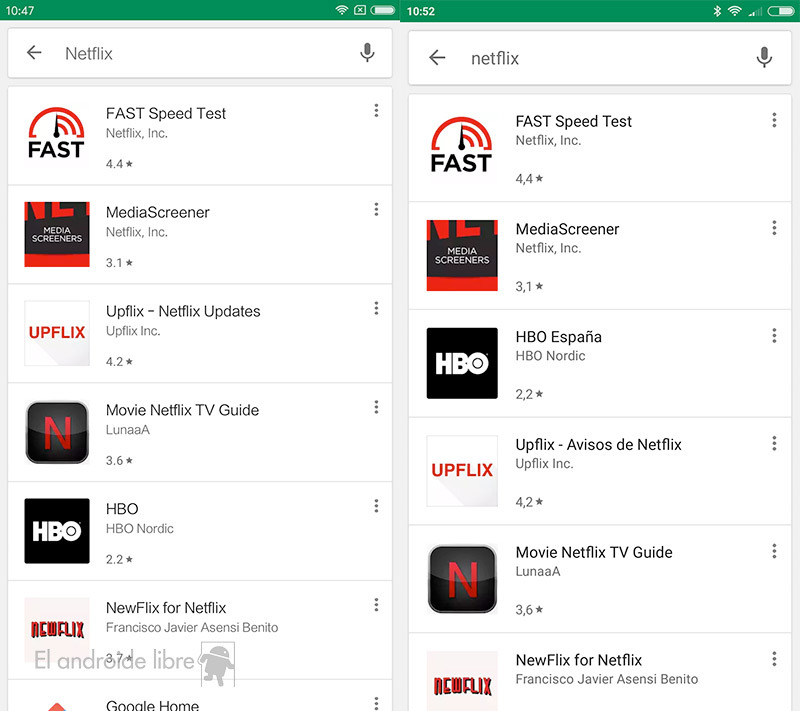This screenshot has height=711, width=800.
Task: Tap microphone icon in left phone's search bar
Action: (x=367, y=54)
